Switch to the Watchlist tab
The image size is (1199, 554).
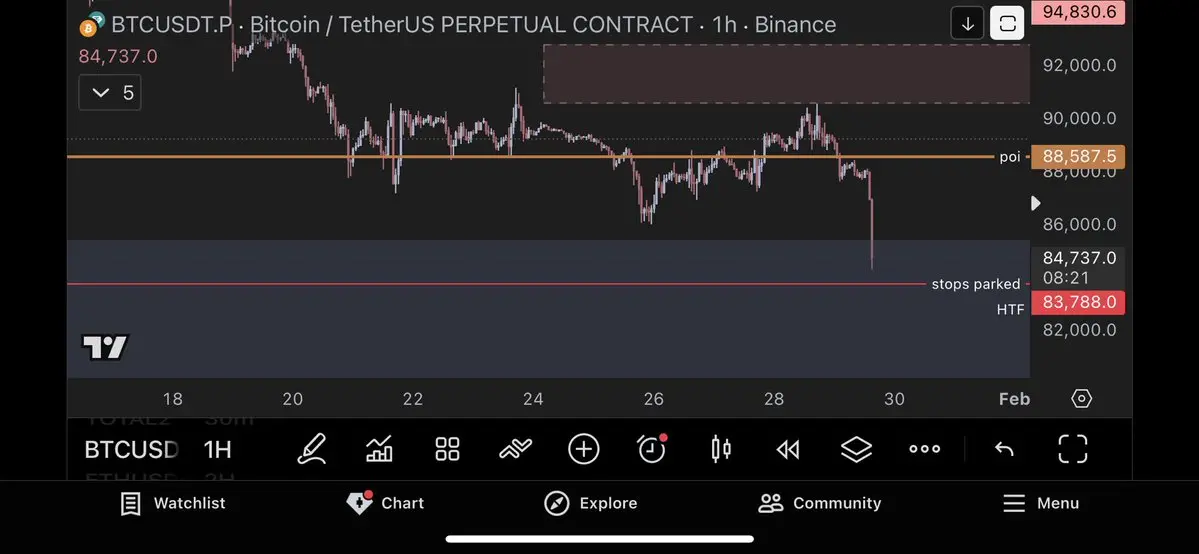point(172,503)
